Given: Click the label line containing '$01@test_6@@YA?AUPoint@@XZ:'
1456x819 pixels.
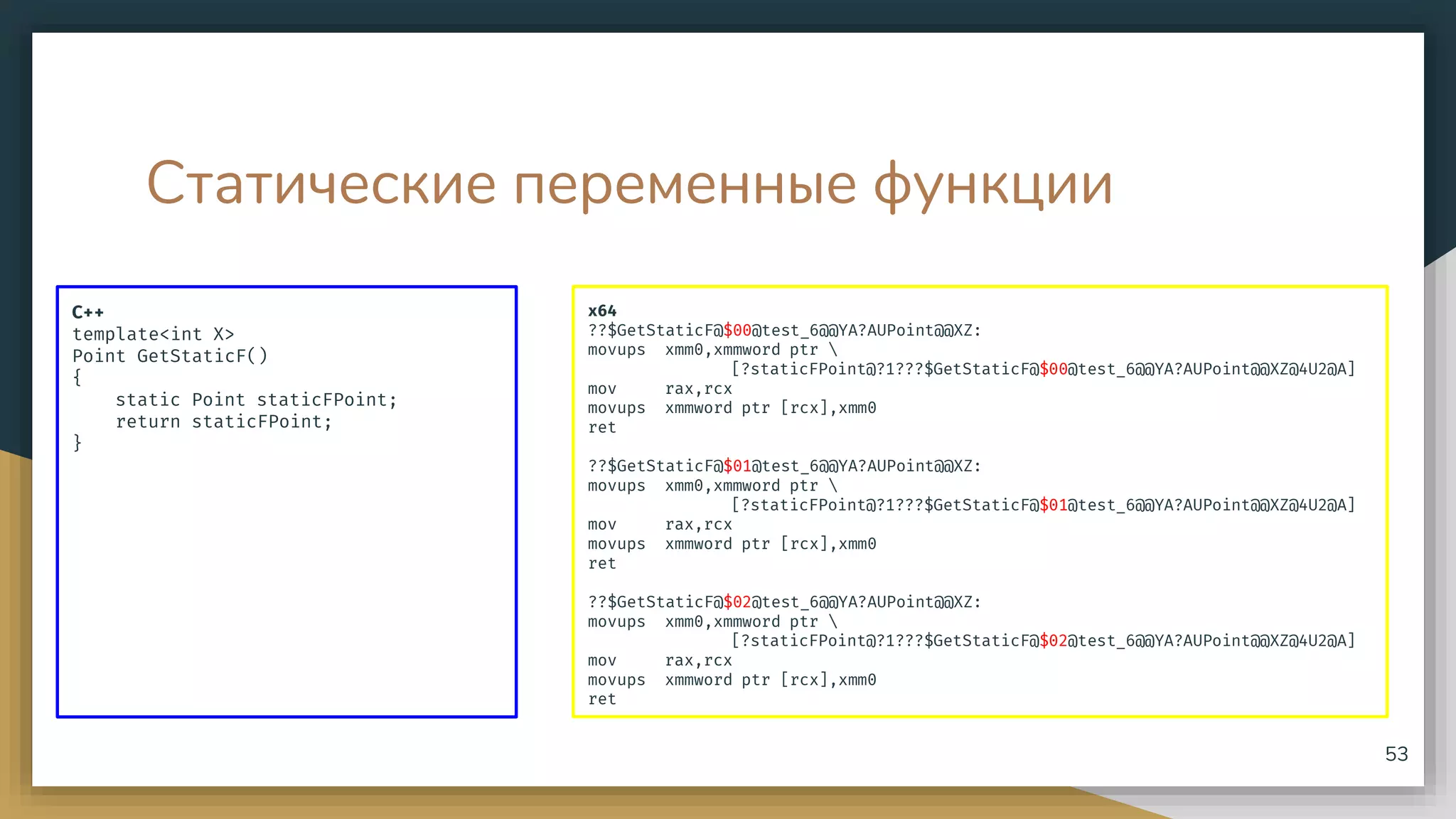Looking at the screenshot, I should click(784, 466).
